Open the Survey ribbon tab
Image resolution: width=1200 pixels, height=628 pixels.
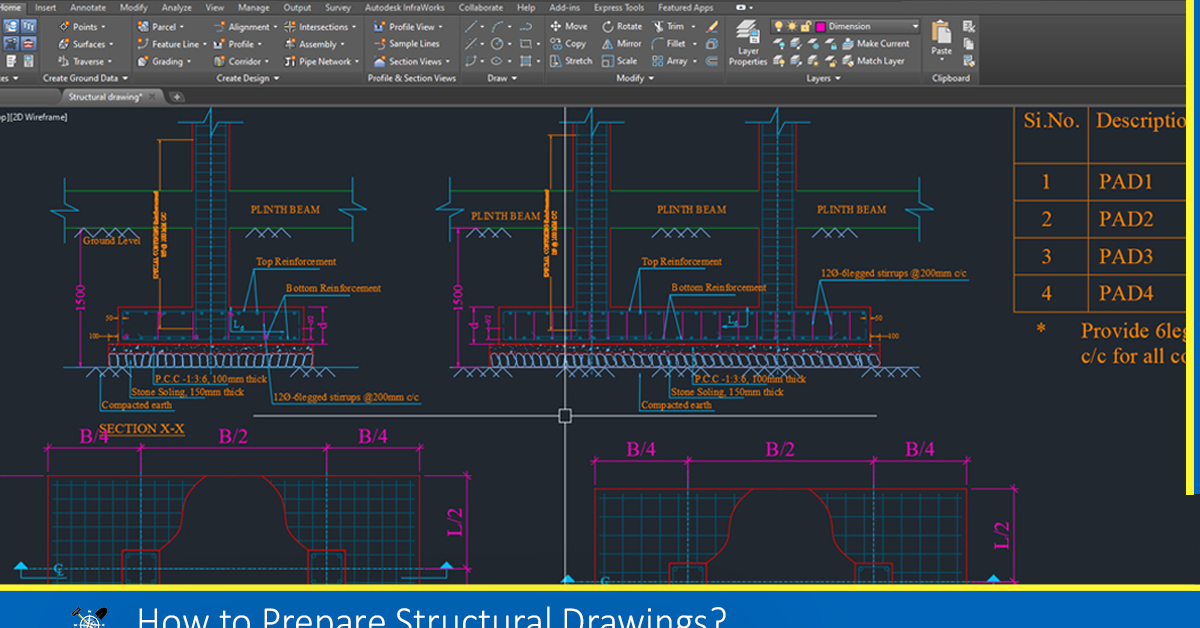point(338,7)
